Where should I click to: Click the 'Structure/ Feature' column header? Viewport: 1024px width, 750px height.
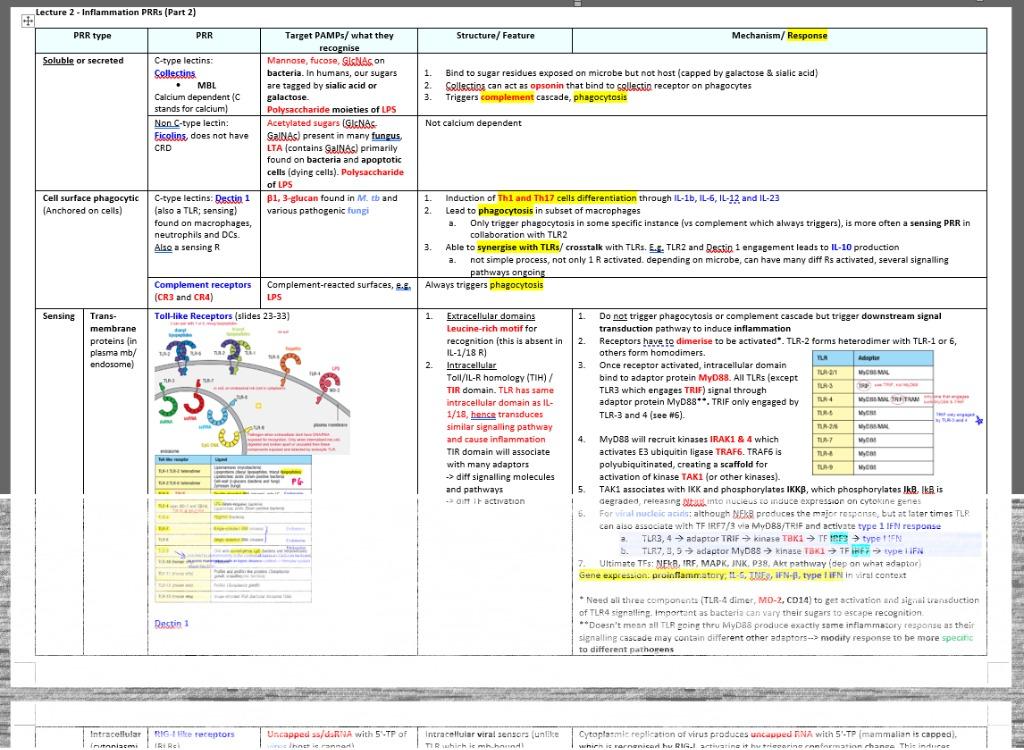pyautogui.click(x=495, y=36)
